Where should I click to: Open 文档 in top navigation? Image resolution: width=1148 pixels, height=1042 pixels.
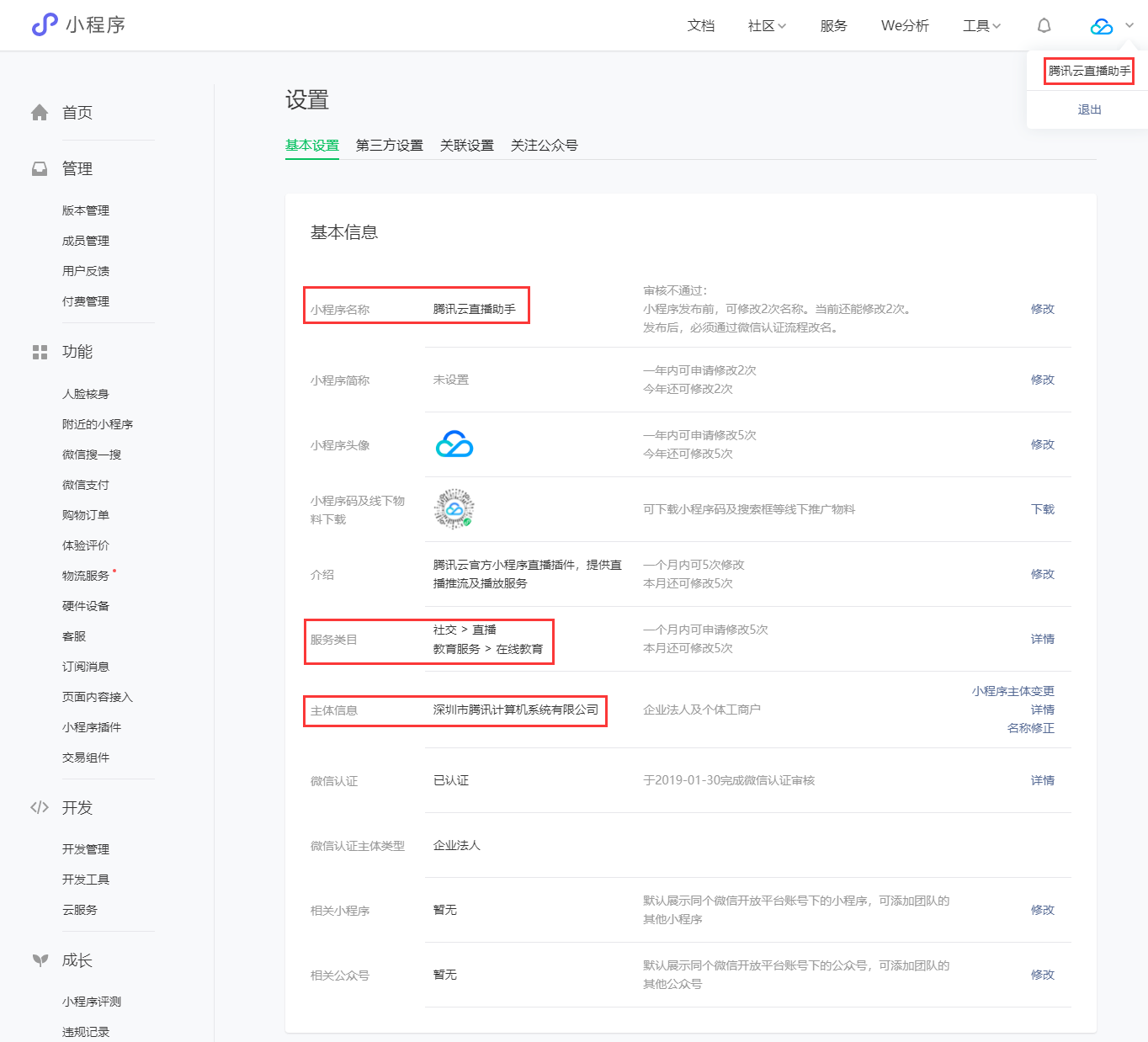701,26
